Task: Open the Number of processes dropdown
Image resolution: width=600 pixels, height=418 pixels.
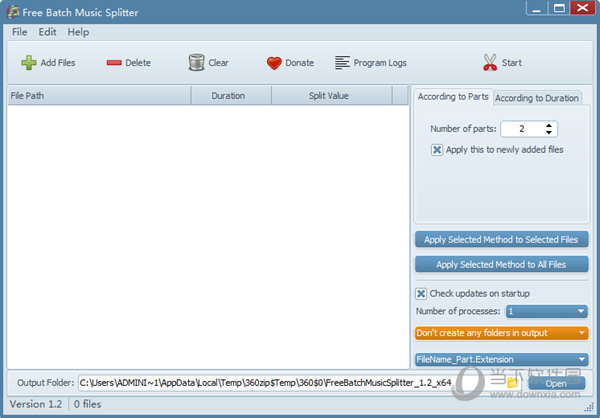Action: (546, 311)
